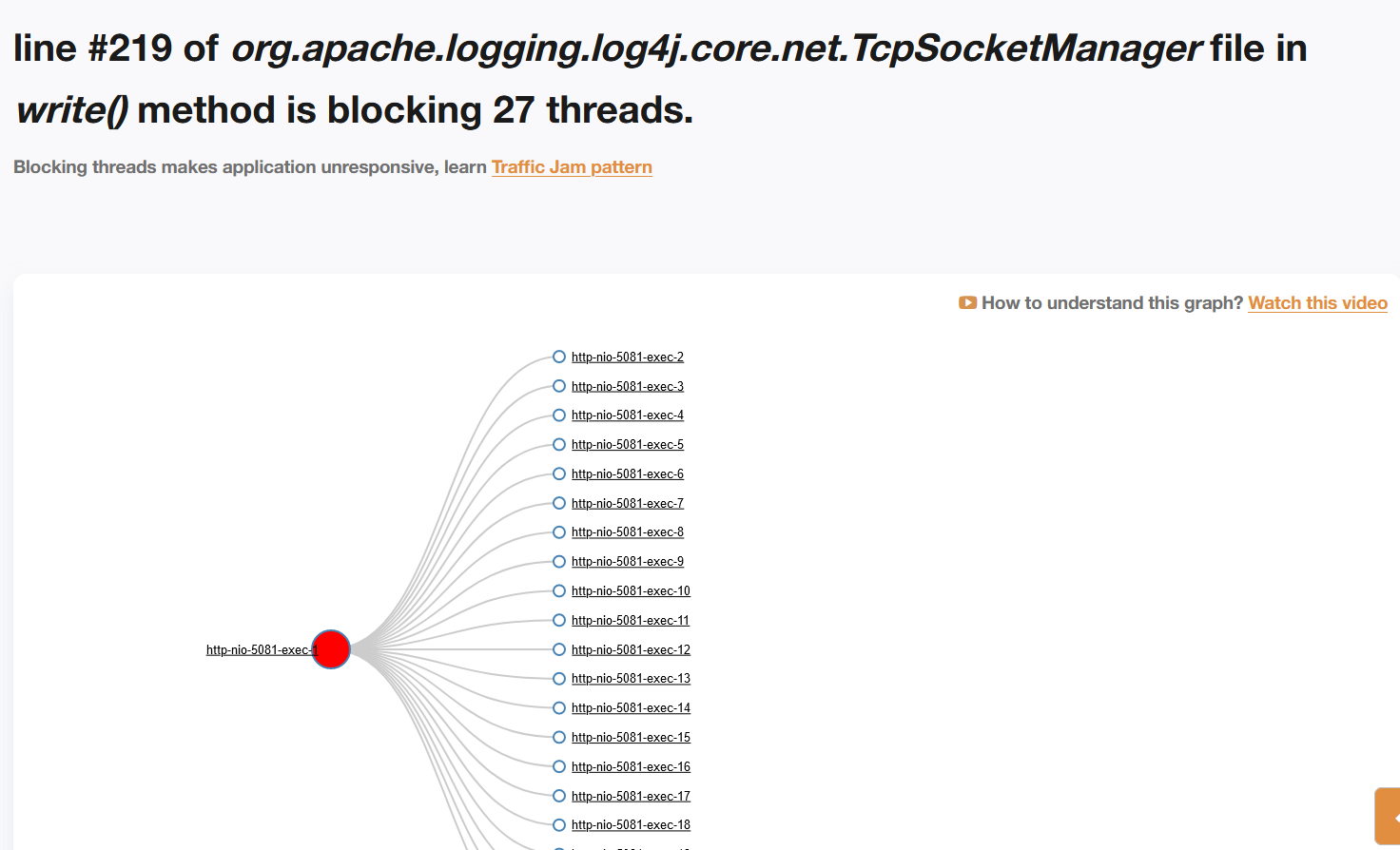This screenshot has height=850, width=1400.
Task: Select thread http-nio-5081-exec-11 label
Action: [631, 621]
